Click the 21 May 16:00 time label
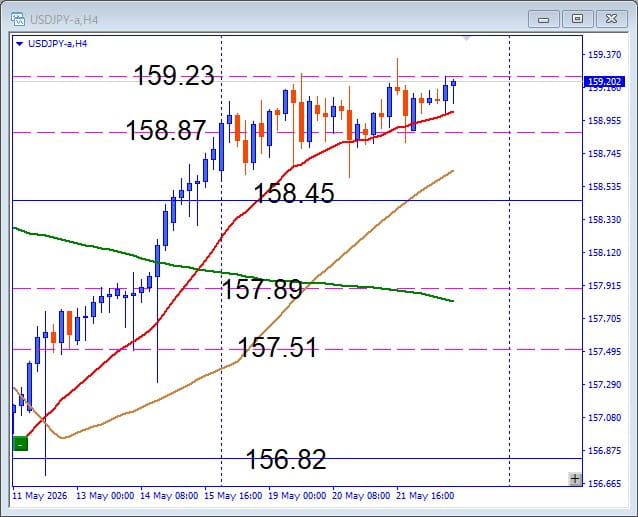This screenshot has height=517, width=638. [x=425, y=496]
